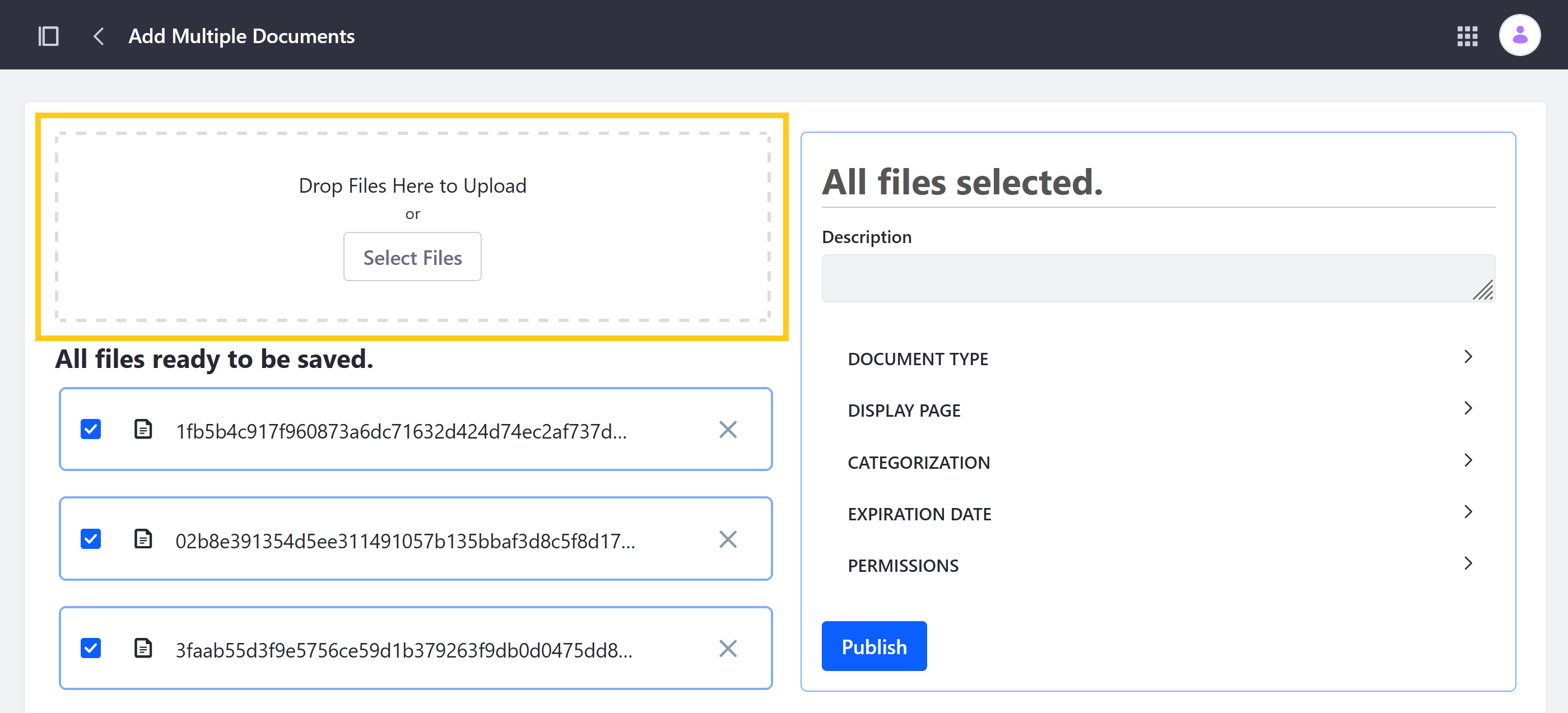Click the document file icon for third entry
Image resolution: width=1568 pixels, height=713 pixels.
[x=144, y=649]
